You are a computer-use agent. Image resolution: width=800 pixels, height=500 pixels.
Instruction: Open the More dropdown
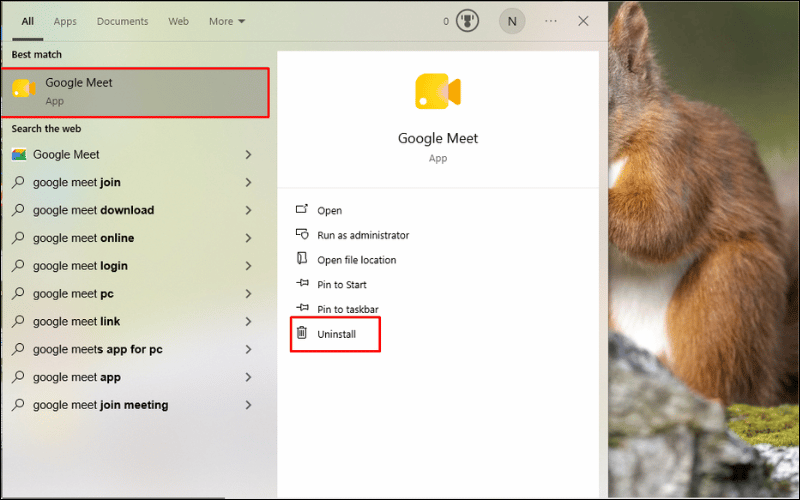pos(227,21)
